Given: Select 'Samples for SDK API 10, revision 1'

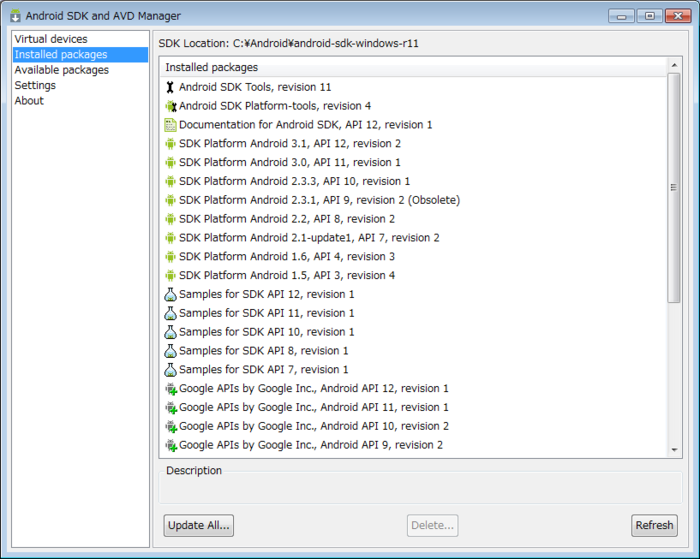Looking at the screenshot, I should 414,332.
